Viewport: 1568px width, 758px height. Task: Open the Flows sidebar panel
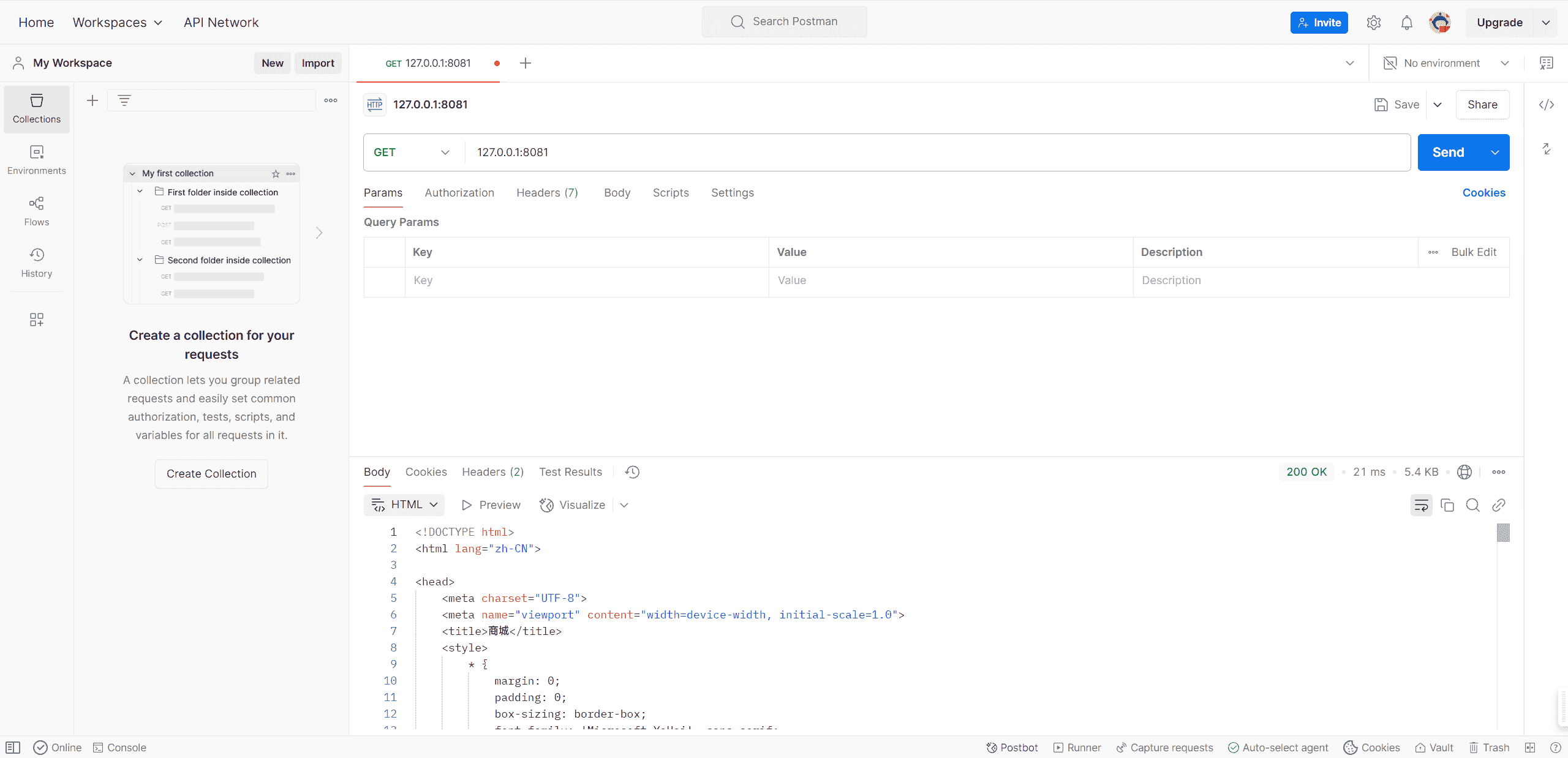[37, 212]
